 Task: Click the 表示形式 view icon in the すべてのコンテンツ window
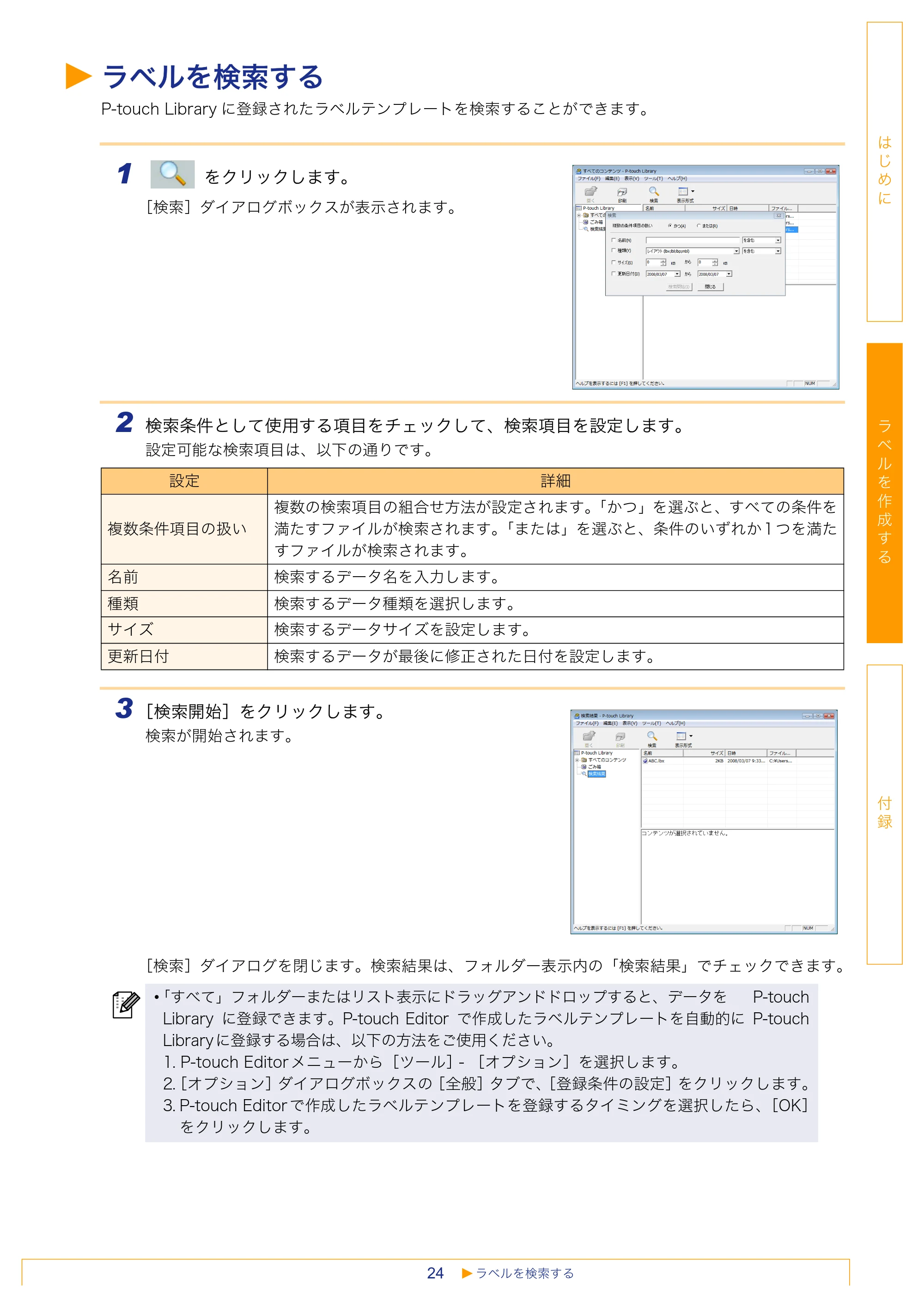click(683, 191)
